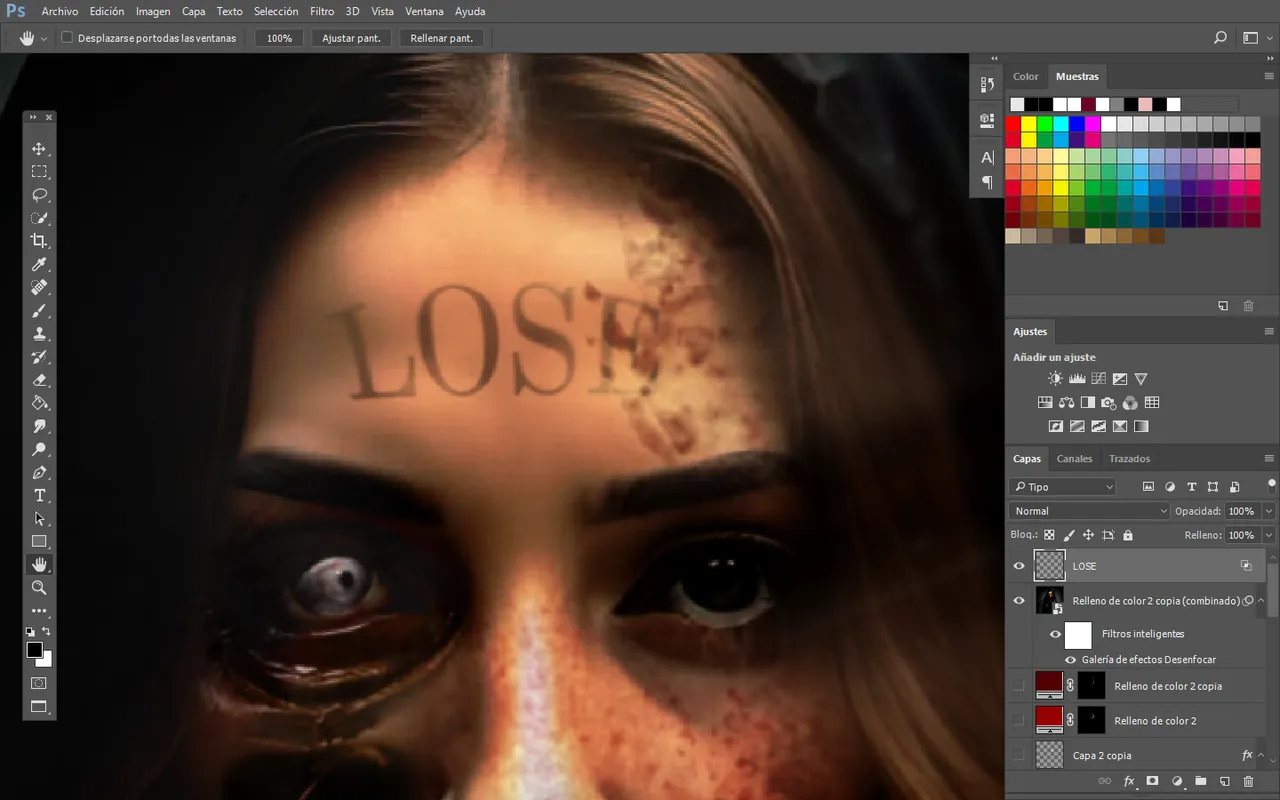1280x800 pixels.
Task: Toggle lock transparent pixels in Capas
Action: tap(1049, 536)
